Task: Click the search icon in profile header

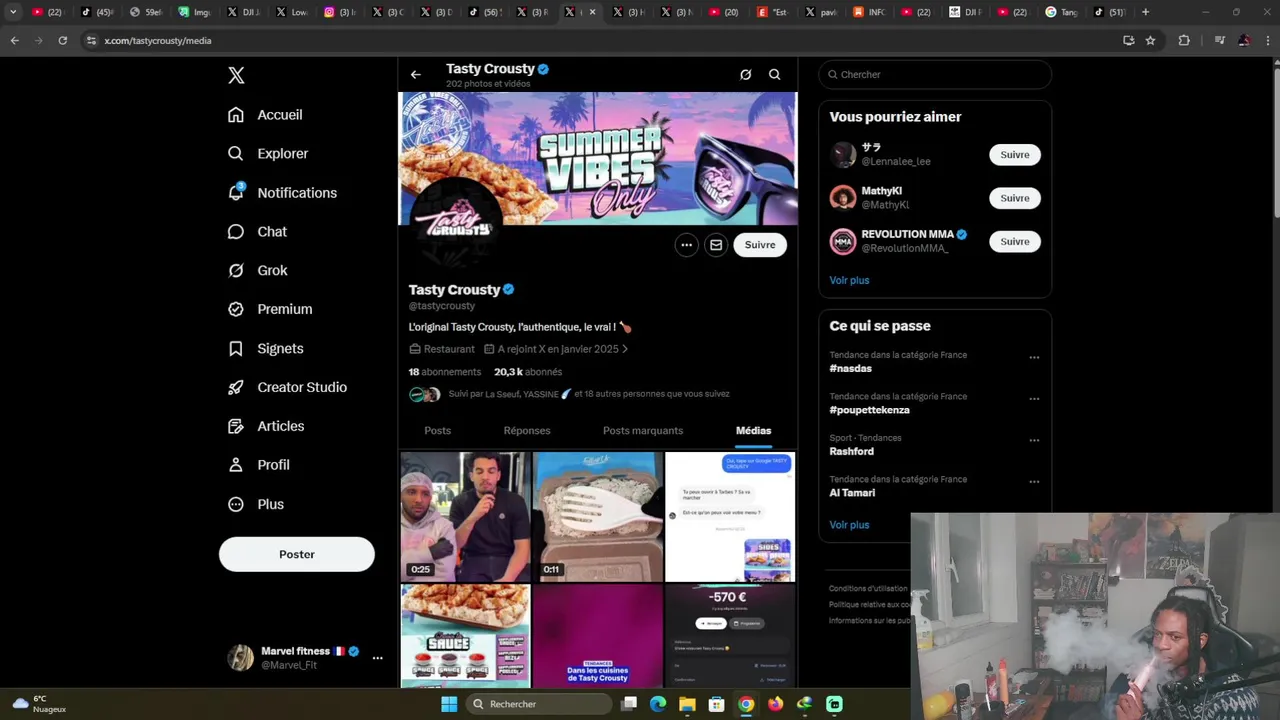Action: click(774, 75)
